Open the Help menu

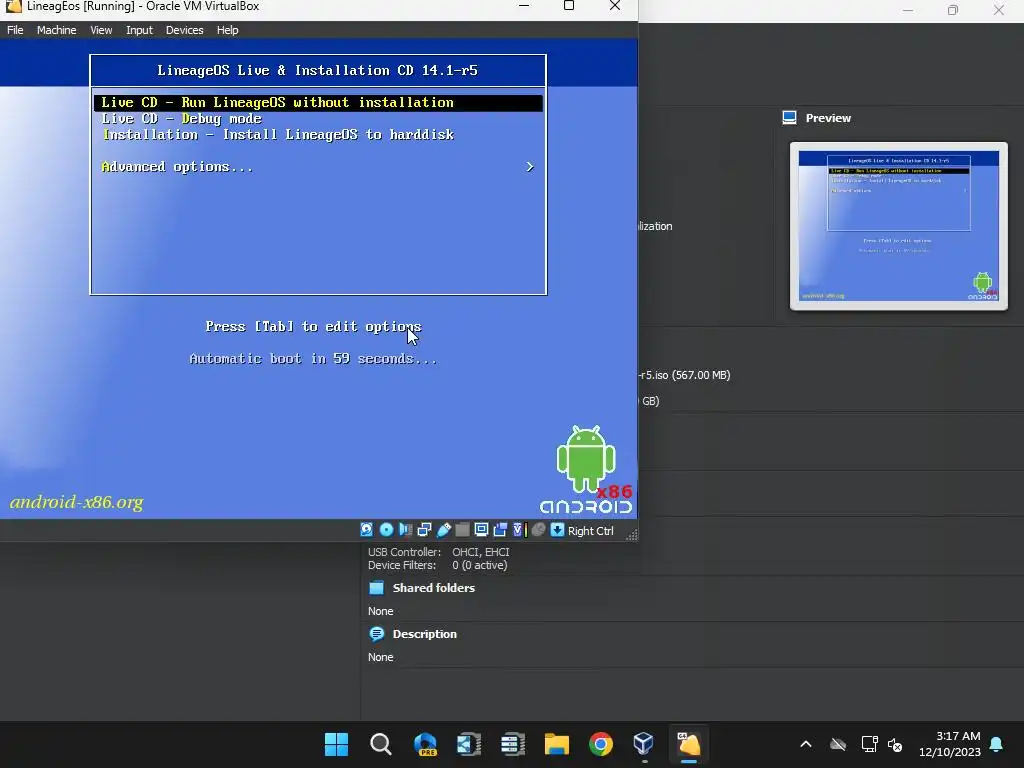pos(227,30)
